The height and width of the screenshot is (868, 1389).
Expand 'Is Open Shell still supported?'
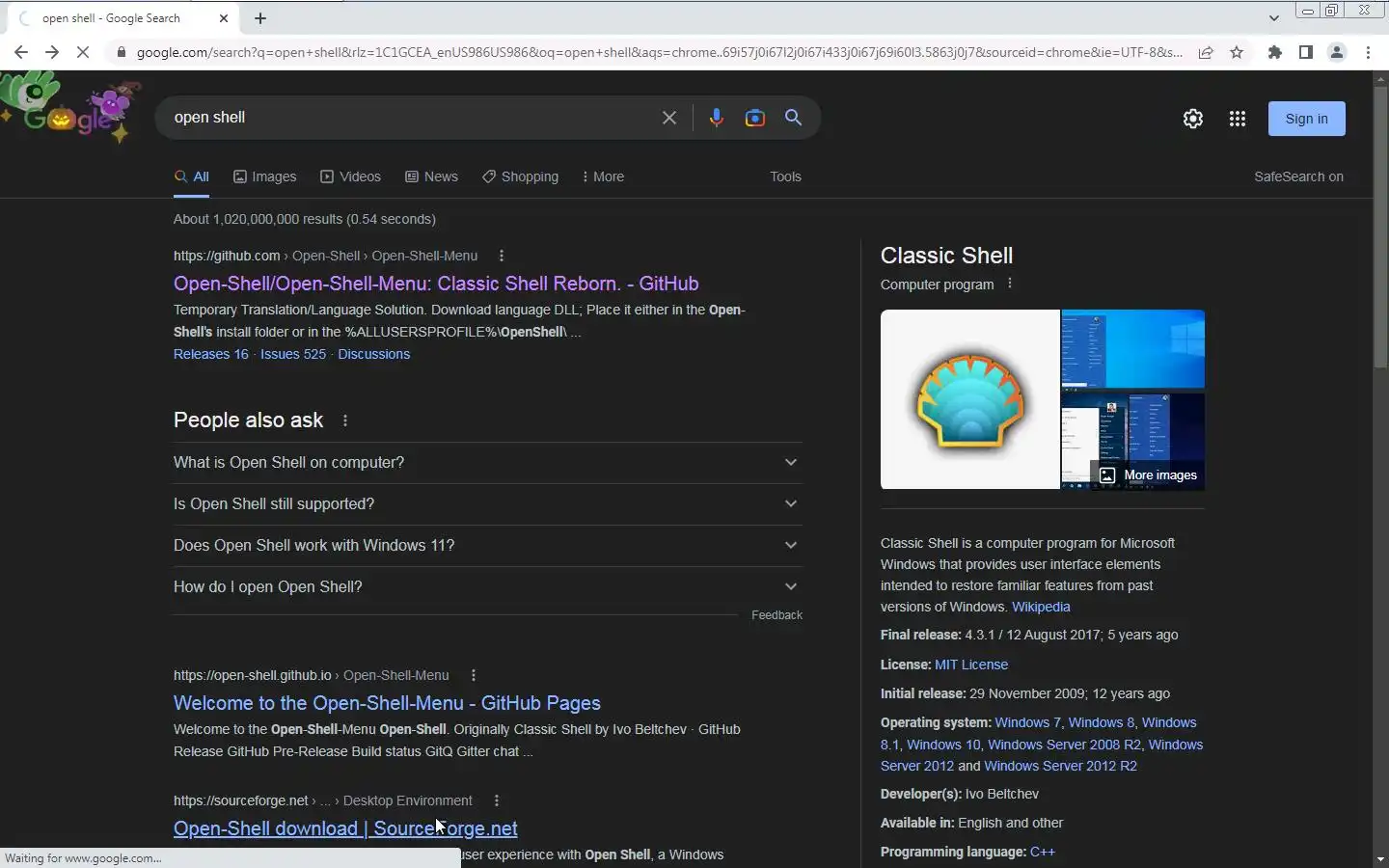tap(488, 504)
